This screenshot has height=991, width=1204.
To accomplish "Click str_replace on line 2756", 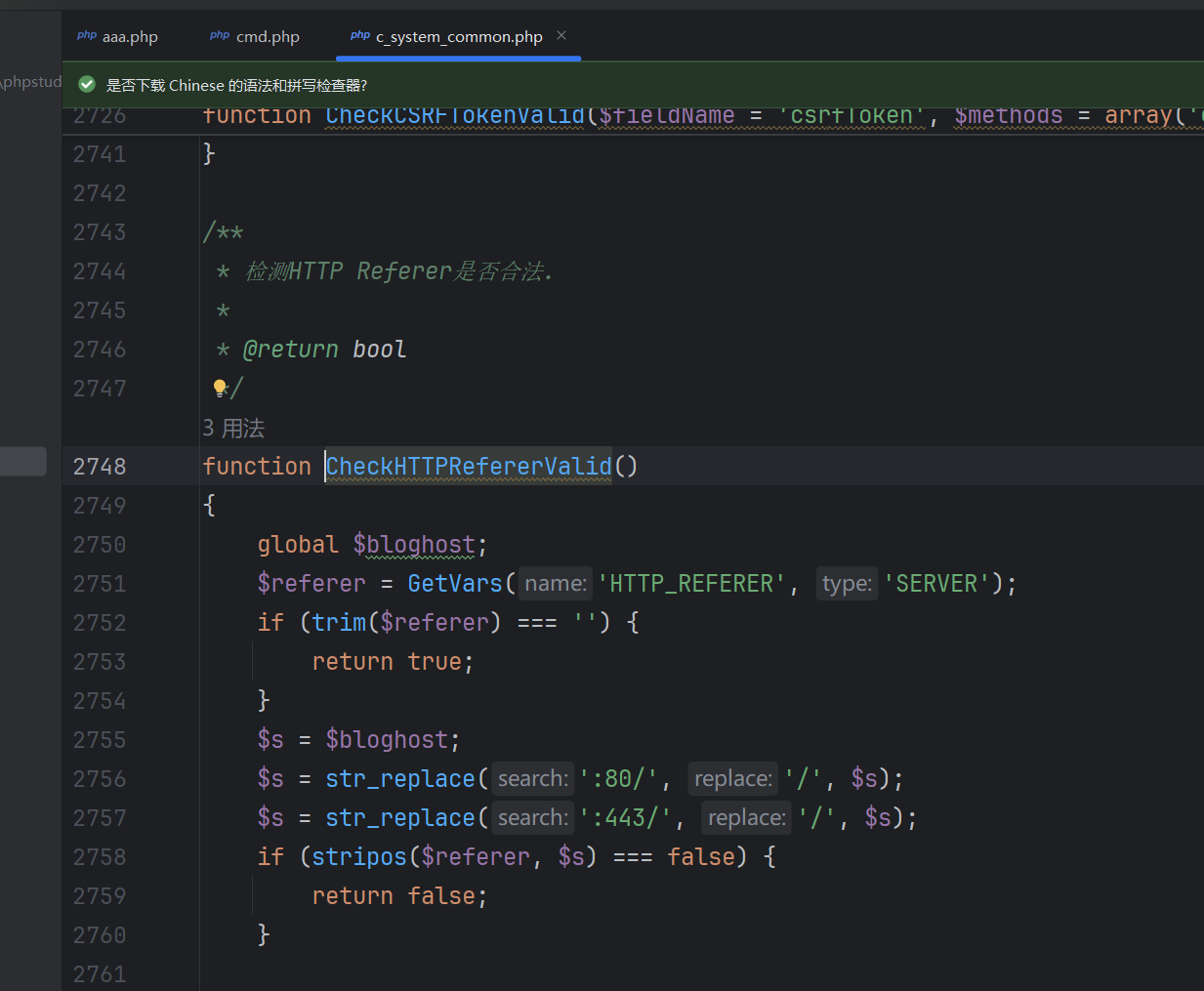I will [400, 778].
